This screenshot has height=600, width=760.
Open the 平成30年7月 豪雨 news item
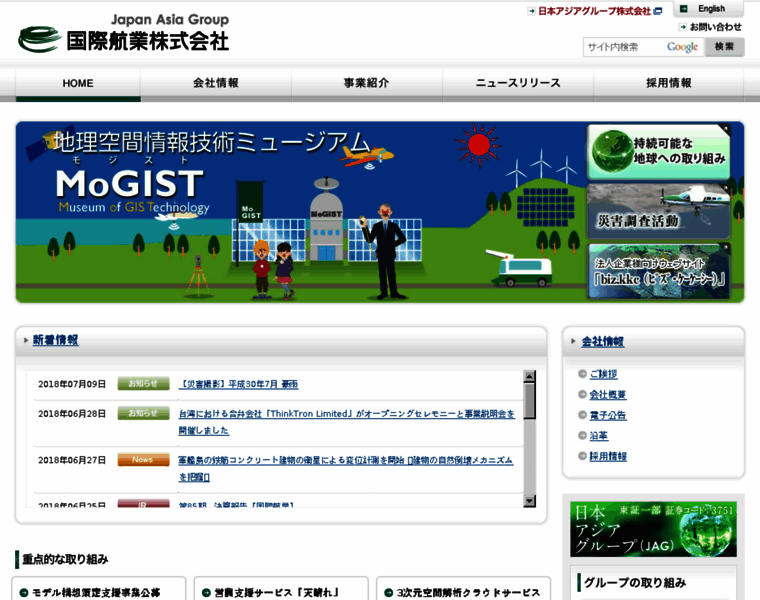point(238,384)
